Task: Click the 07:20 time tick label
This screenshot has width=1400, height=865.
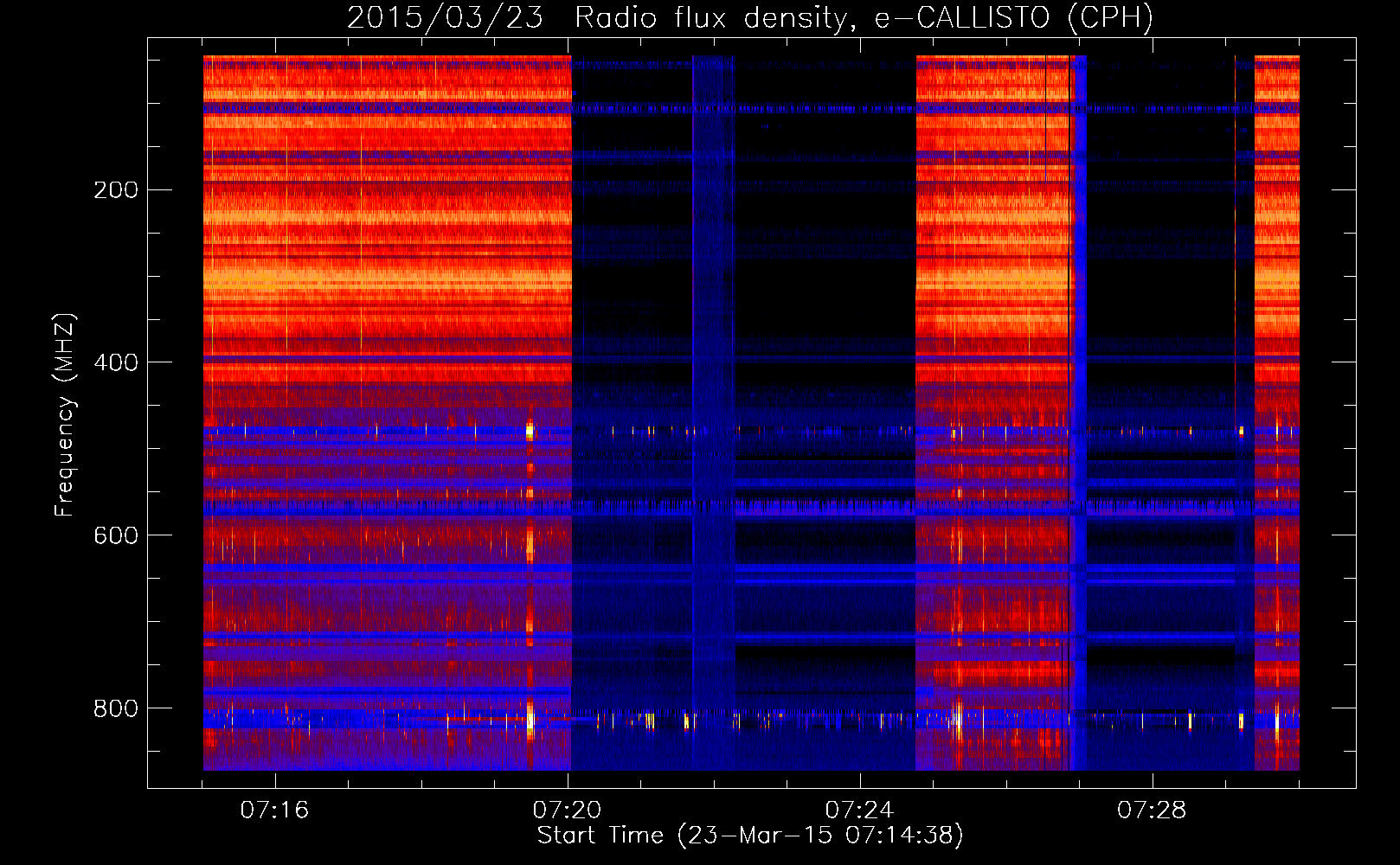Action: click(x=568, y=811)
